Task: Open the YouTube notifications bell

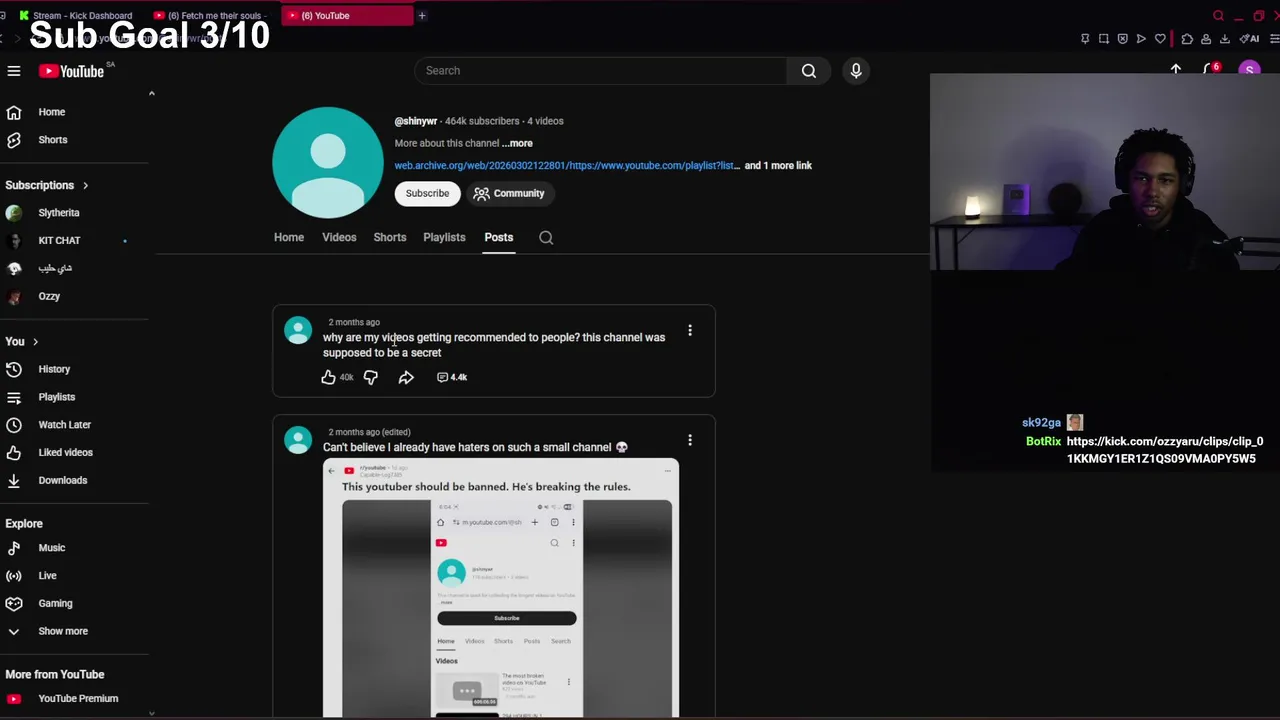Action: pos(1212,70)
